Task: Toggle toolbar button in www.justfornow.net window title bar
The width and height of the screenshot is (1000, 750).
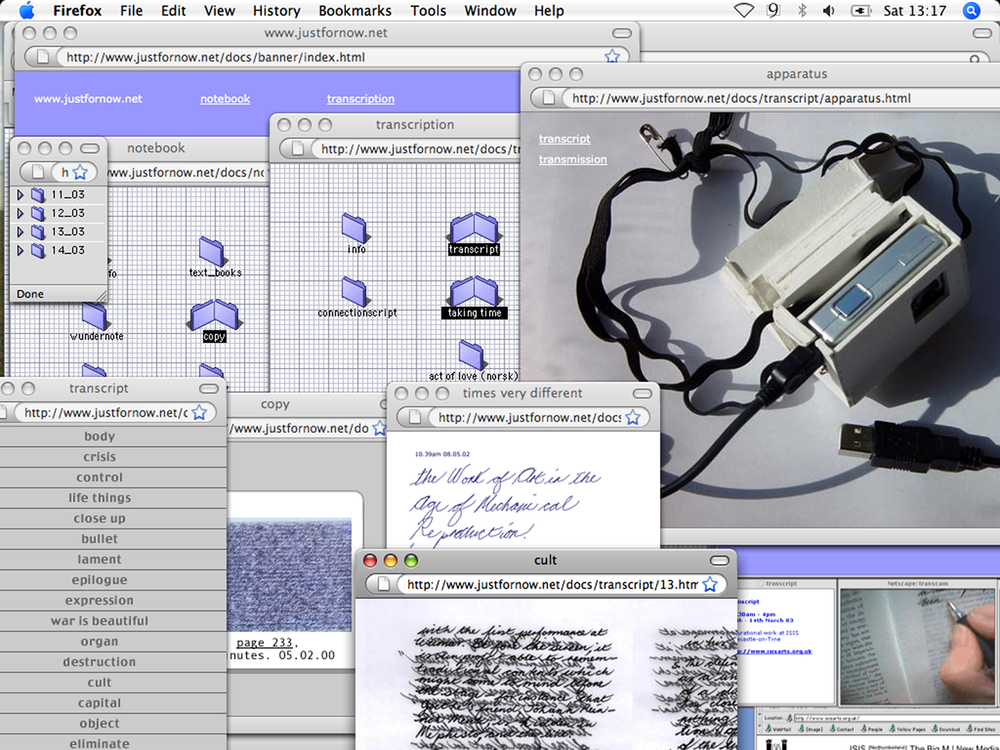Action: coord(622,33)
